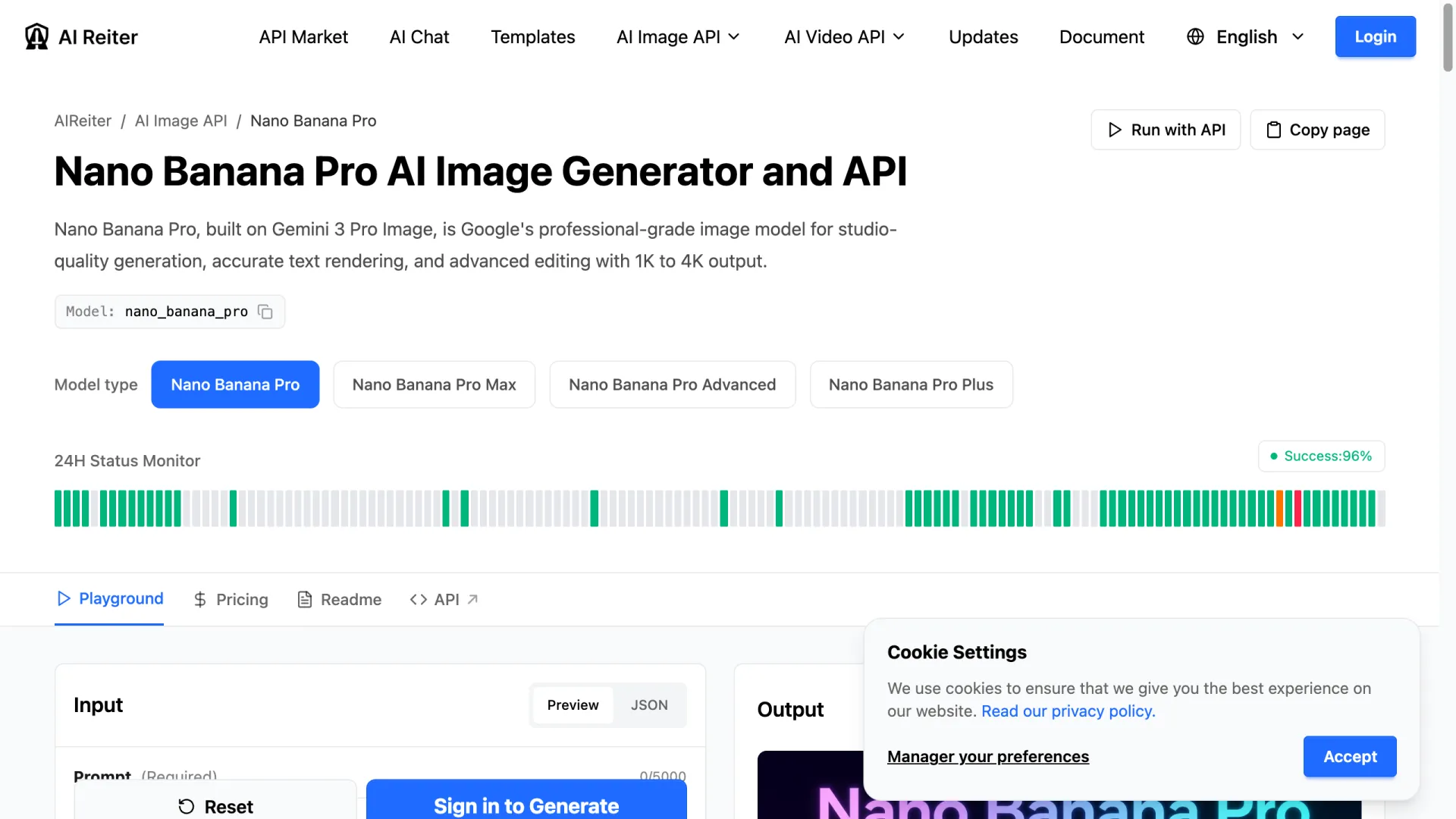The width and height of the screenshot is (1456, 819).
Task: Switch input view to JSON
Action: [650, 705]
